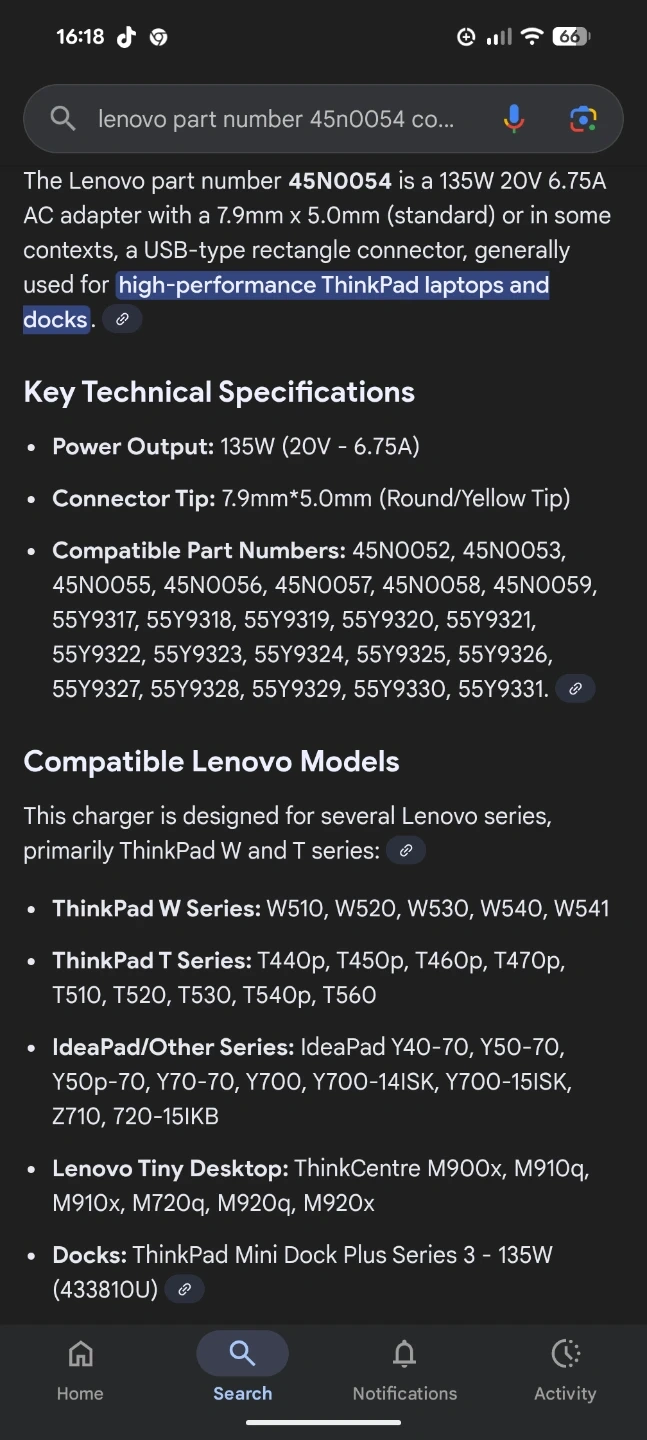This screenshot has width=647, height=1440.
Task: Tap the home indicator bar at bottom
Action: click(323, 1423)
